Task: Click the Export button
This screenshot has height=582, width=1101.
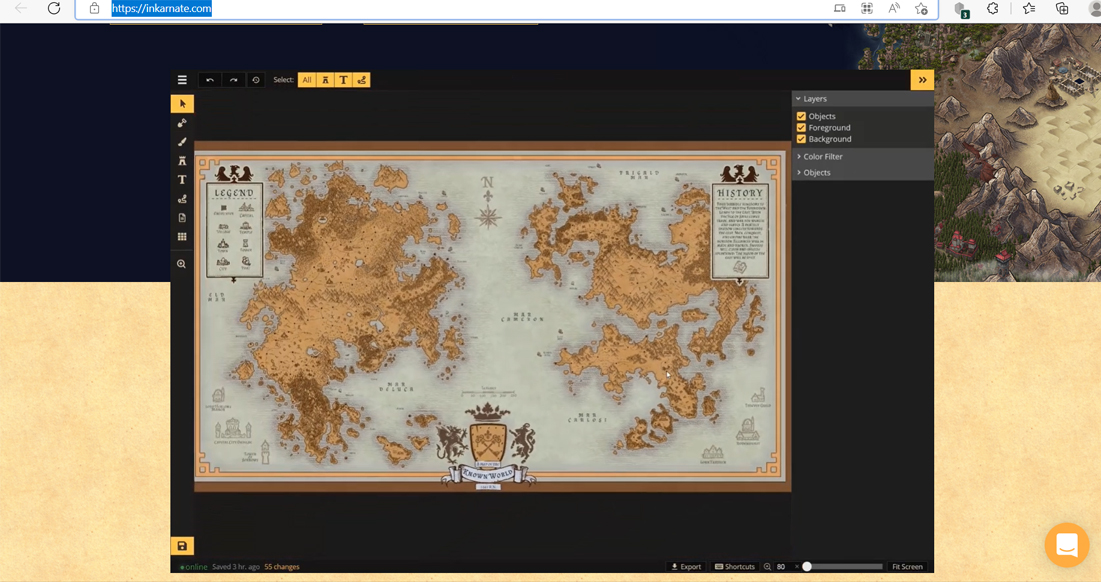Action: 686,566
